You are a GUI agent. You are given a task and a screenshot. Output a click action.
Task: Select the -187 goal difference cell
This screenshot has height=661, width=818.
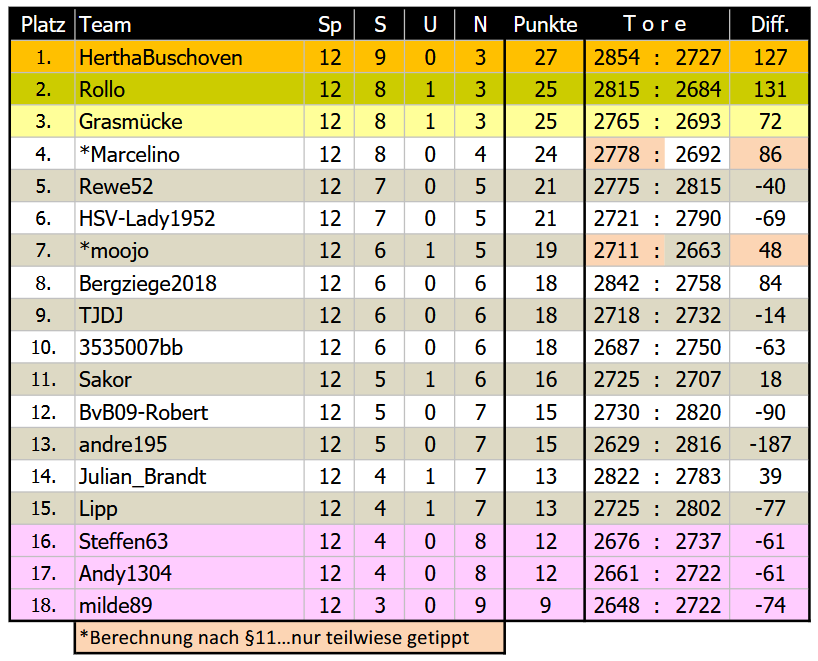[x=770, y=445]
